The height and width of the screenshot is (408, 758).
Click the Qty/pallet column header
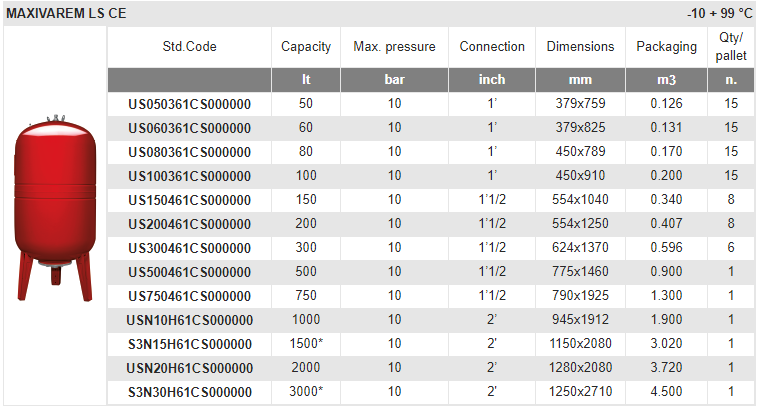point(731,46)
